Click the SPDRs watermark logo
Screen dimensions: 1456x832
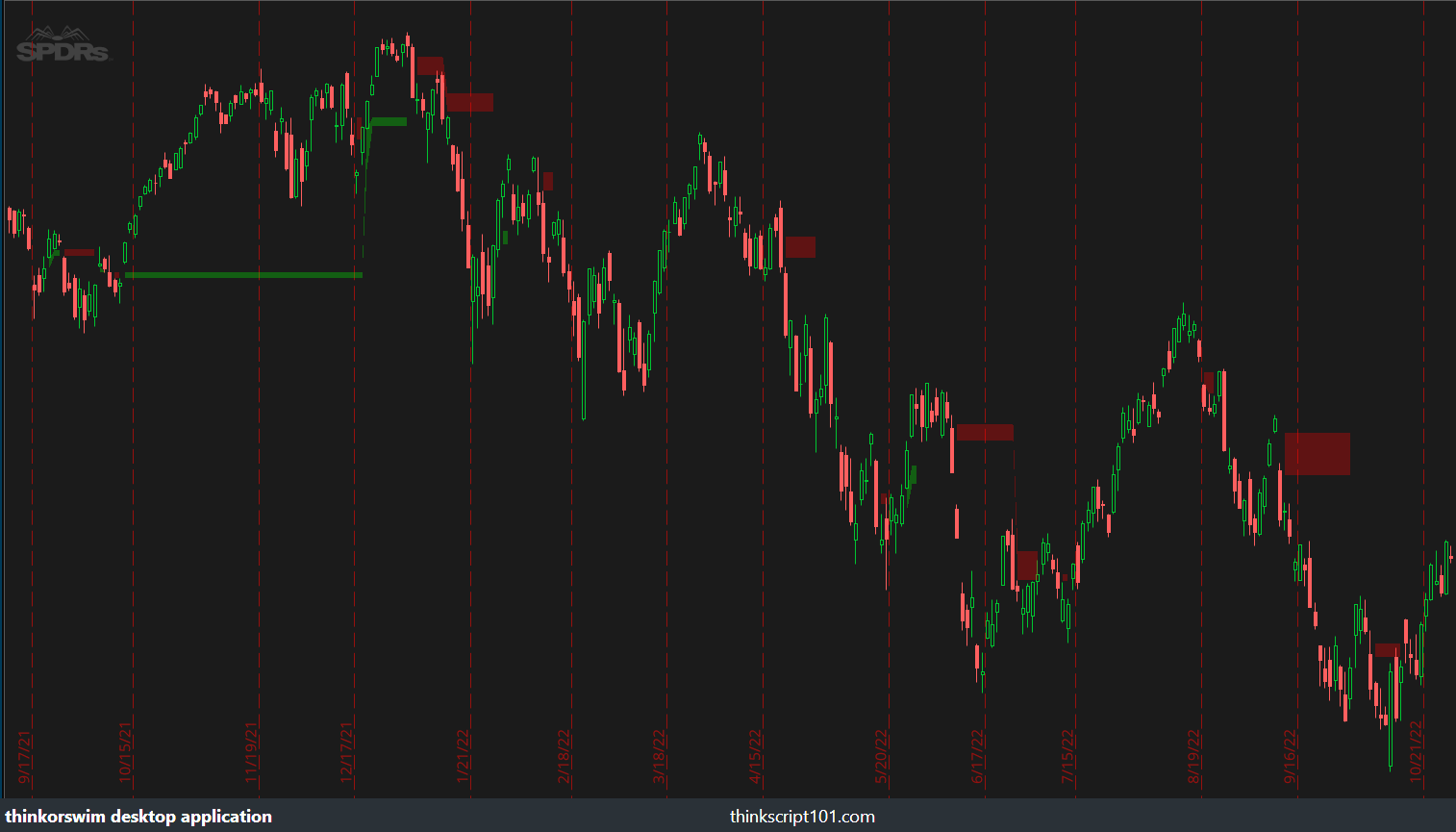[62, 41]
